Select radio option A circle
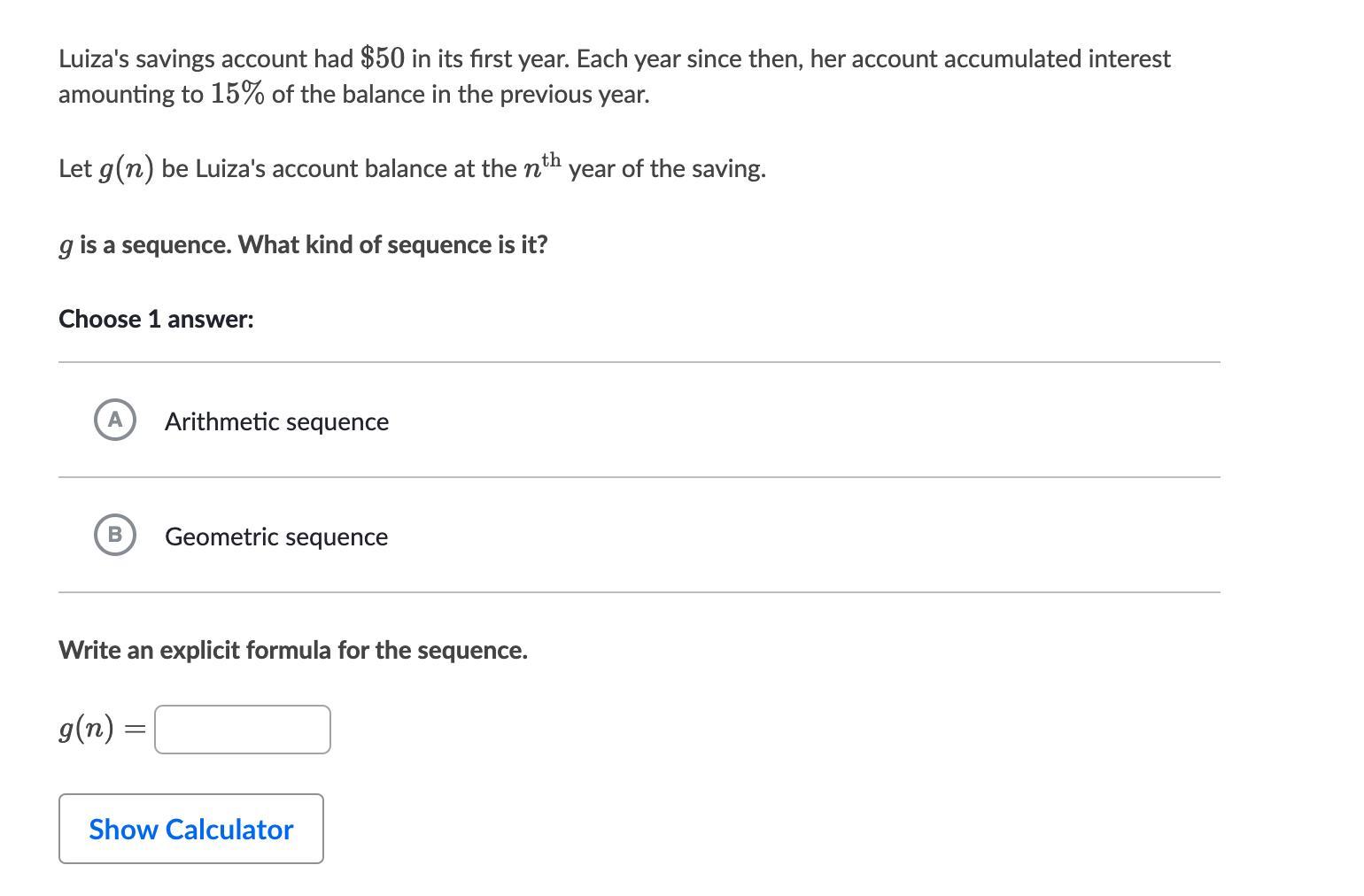This screenshot has width=1364, height=896. pos(114,420)
